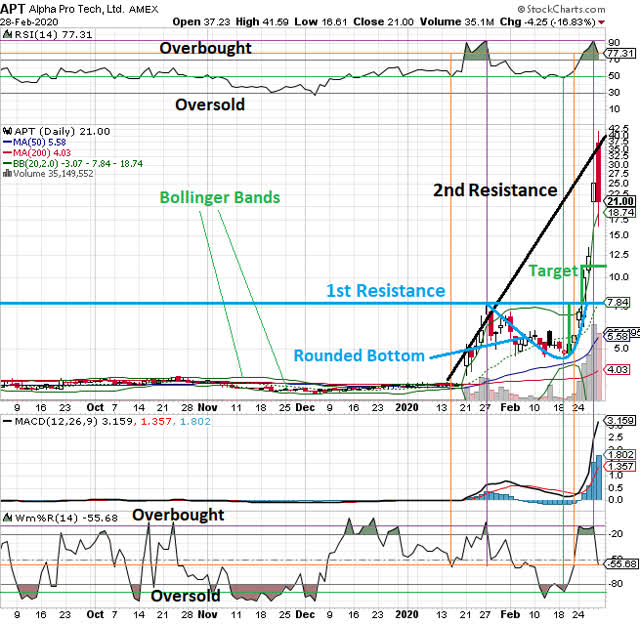Click the tall red last candlestick in the price panel
Screen dimensions: 640x624
[598, 171]
